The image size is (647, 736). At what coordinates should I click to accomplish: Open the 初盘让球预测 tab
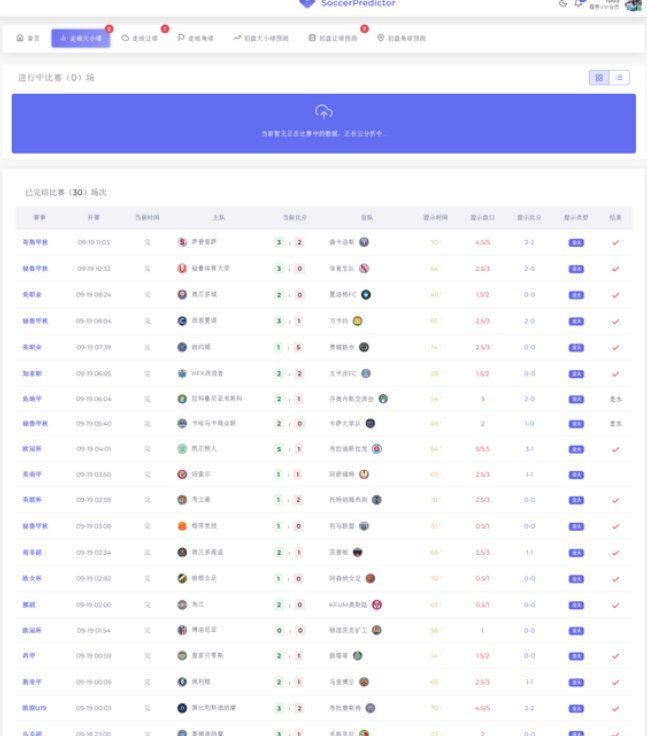(x=332, y=38)
